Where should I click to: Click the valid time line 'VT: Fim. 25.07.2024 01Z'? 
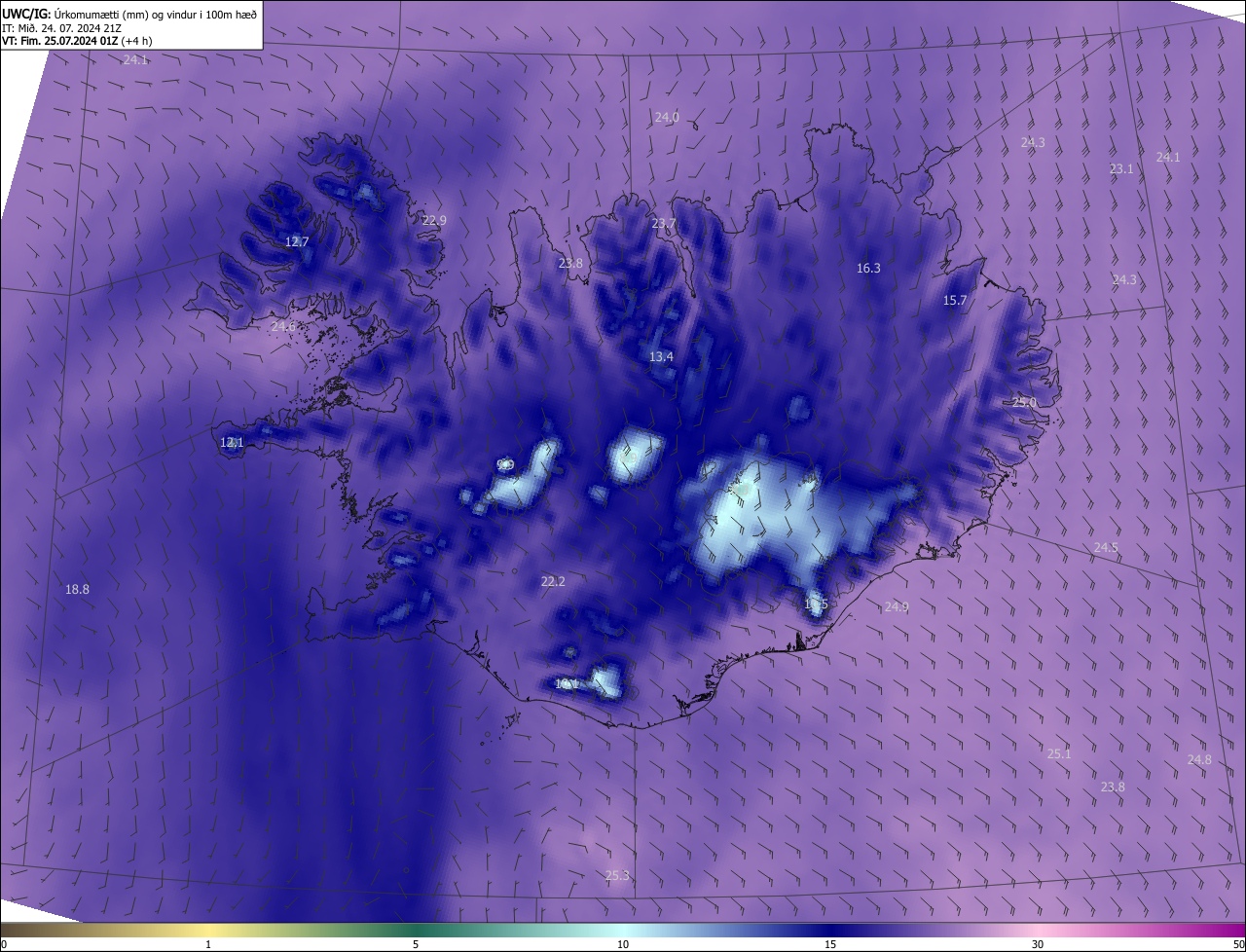[x=60, y=41]
